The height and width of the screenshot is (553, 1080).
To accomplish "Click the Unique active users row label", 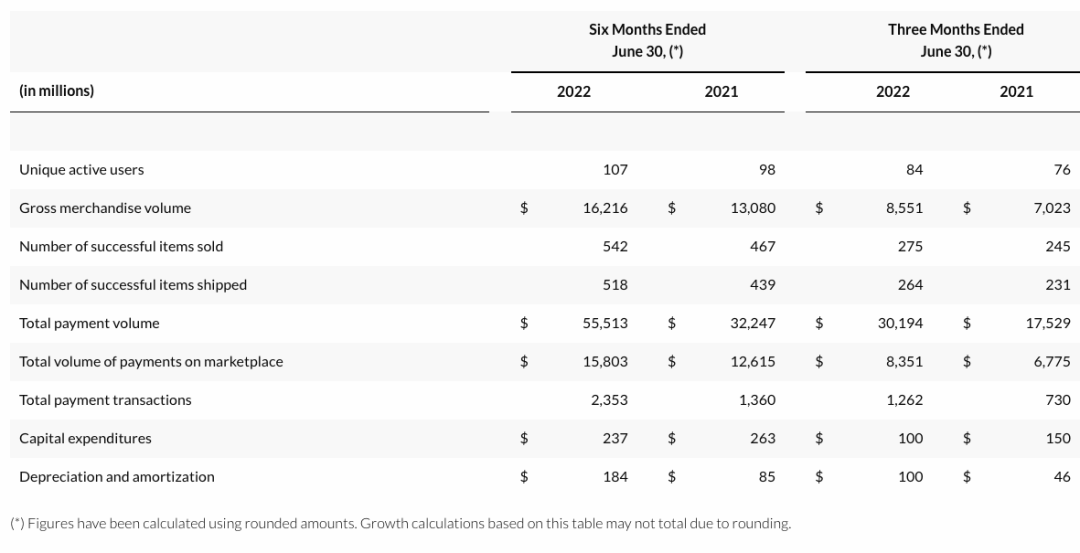I will coord(81,170).
